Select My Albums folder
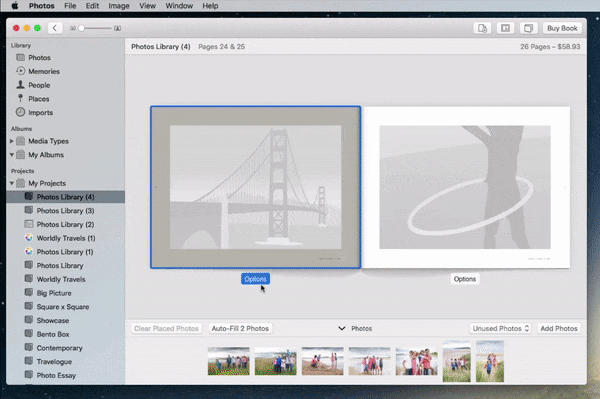This screenshot has height=399, width=600. click(46, 155)
